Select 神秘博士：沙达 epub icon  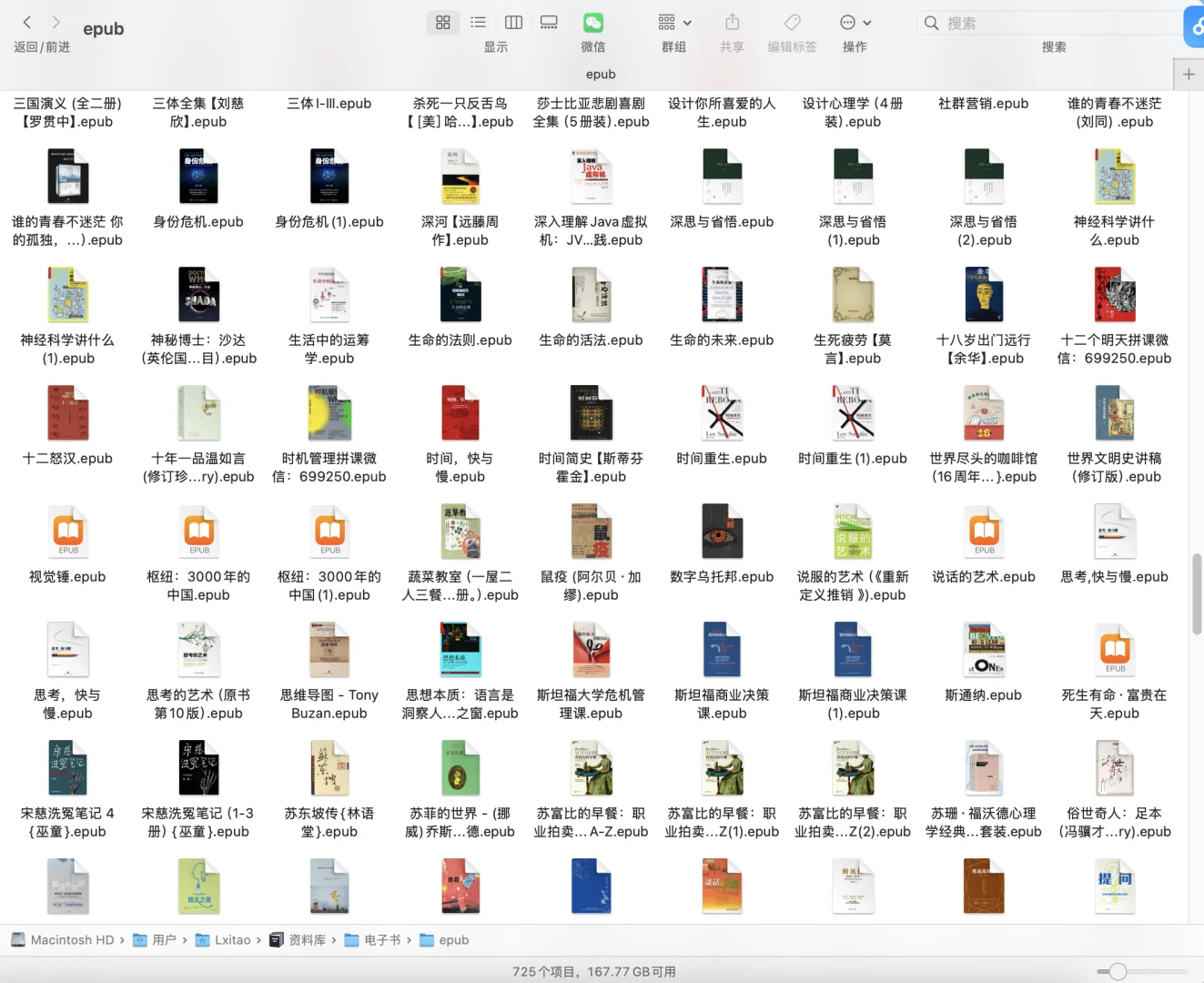pos(198,294)
